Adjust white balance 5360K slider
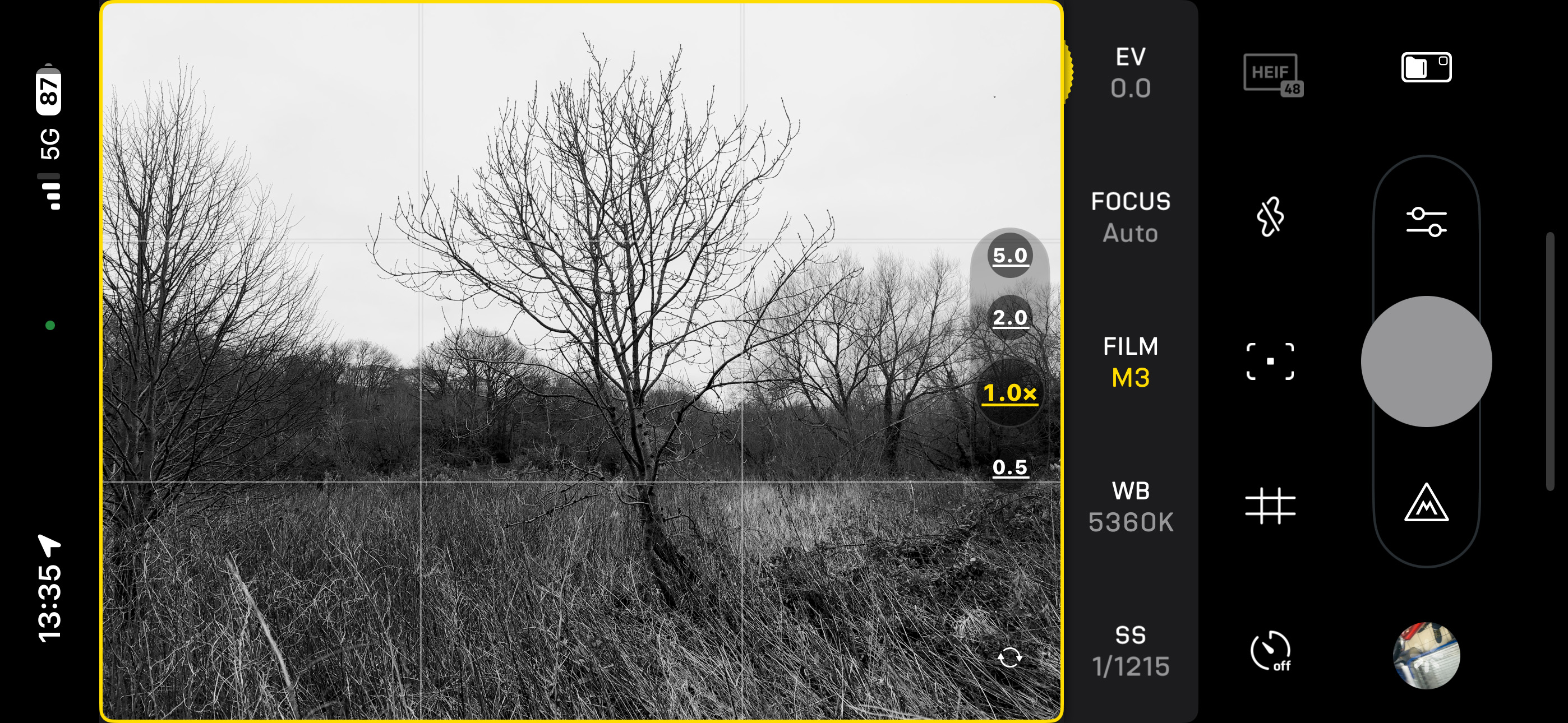This screenshot has width=1568, height=723. [1131, 506]
